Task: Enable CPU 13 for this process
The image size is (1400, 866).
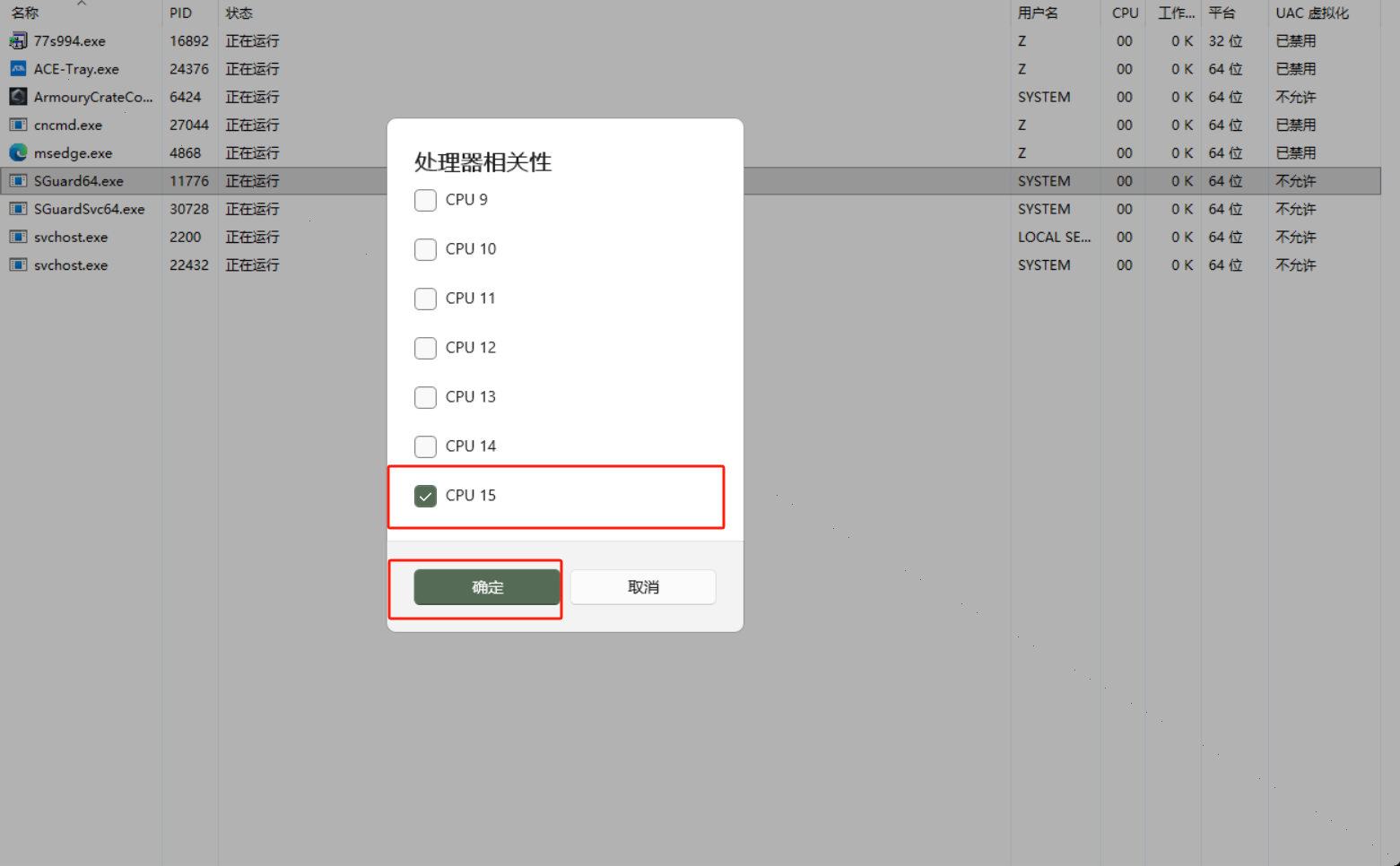Action: tap(425, 397)
